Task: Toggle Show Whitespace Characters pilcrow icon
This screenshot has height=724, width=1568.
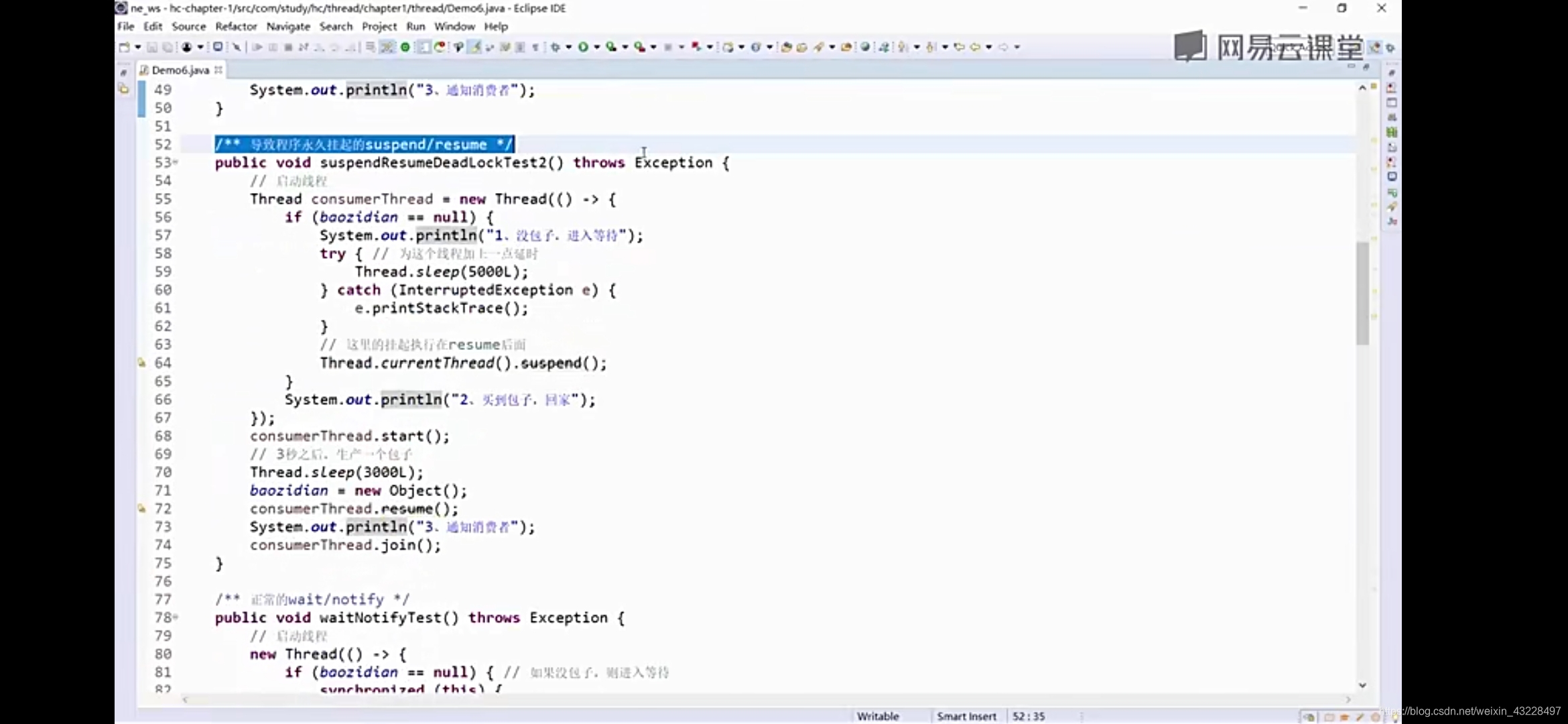Action: pos(535,47)
